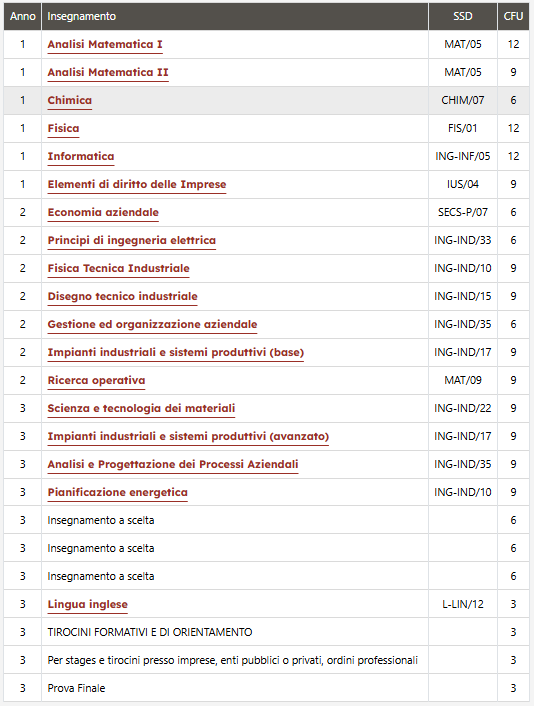534x706 pixels.
Task: Open the Analisi Matematica II course link
Action: coord(108,72)
